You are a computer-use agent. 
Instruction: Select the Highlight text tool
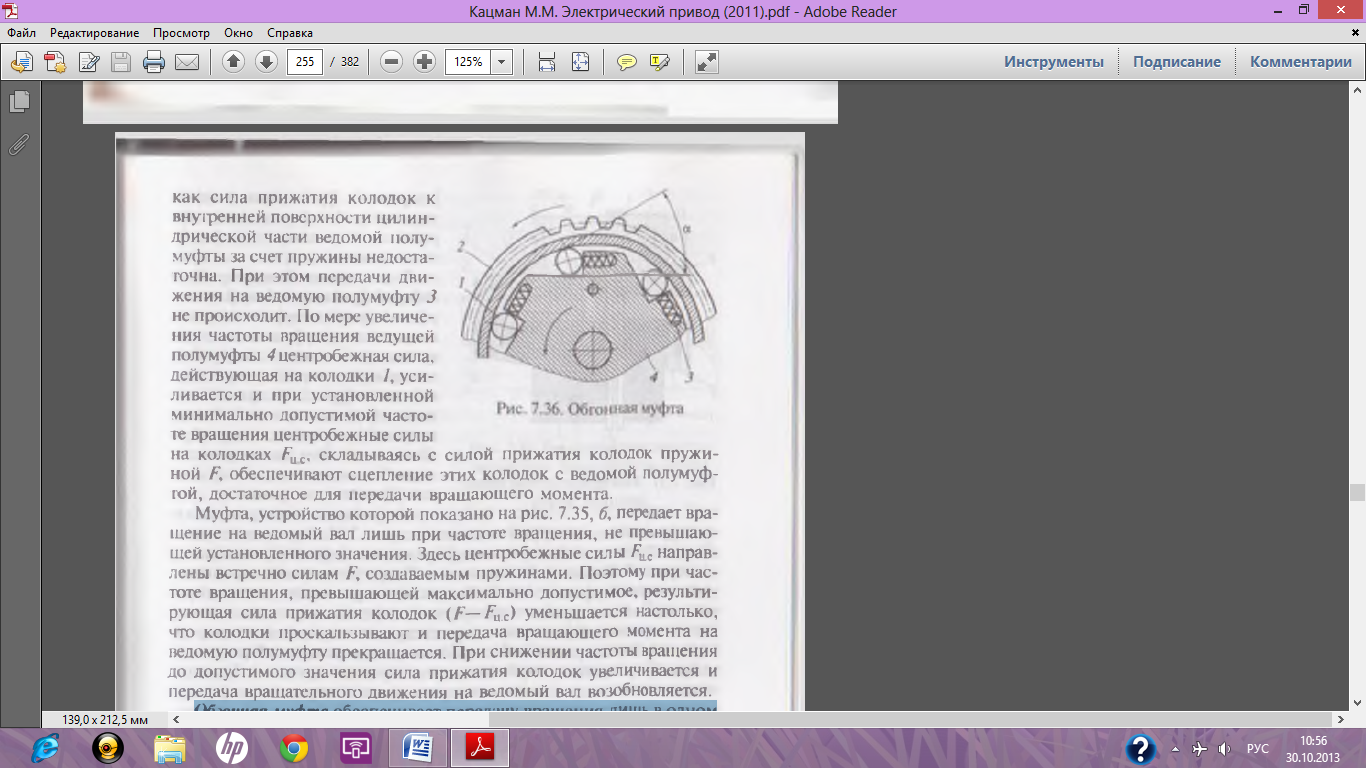click(660, 62)
